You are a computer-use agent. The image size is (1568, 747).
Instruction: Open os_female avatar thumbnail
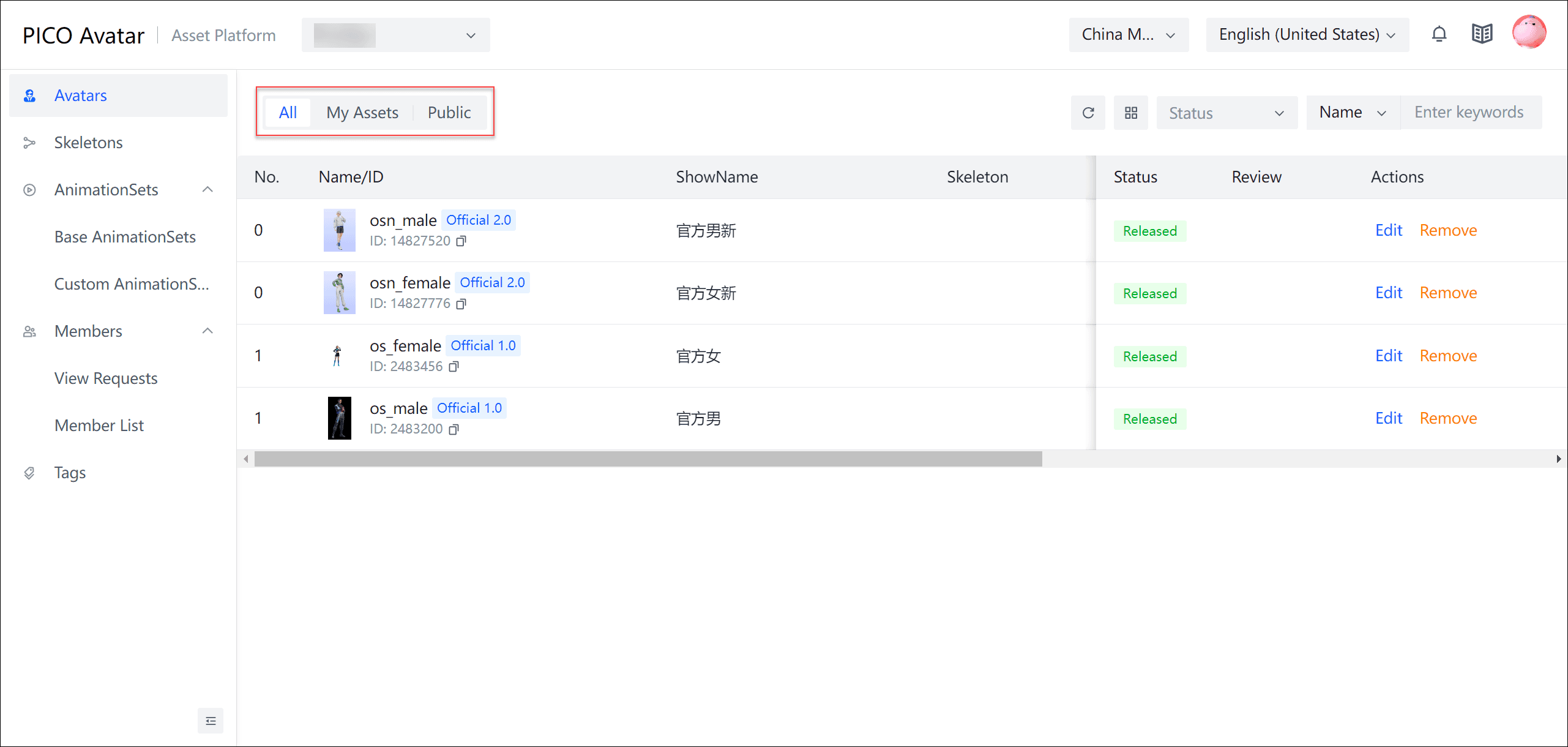(337, 356)
